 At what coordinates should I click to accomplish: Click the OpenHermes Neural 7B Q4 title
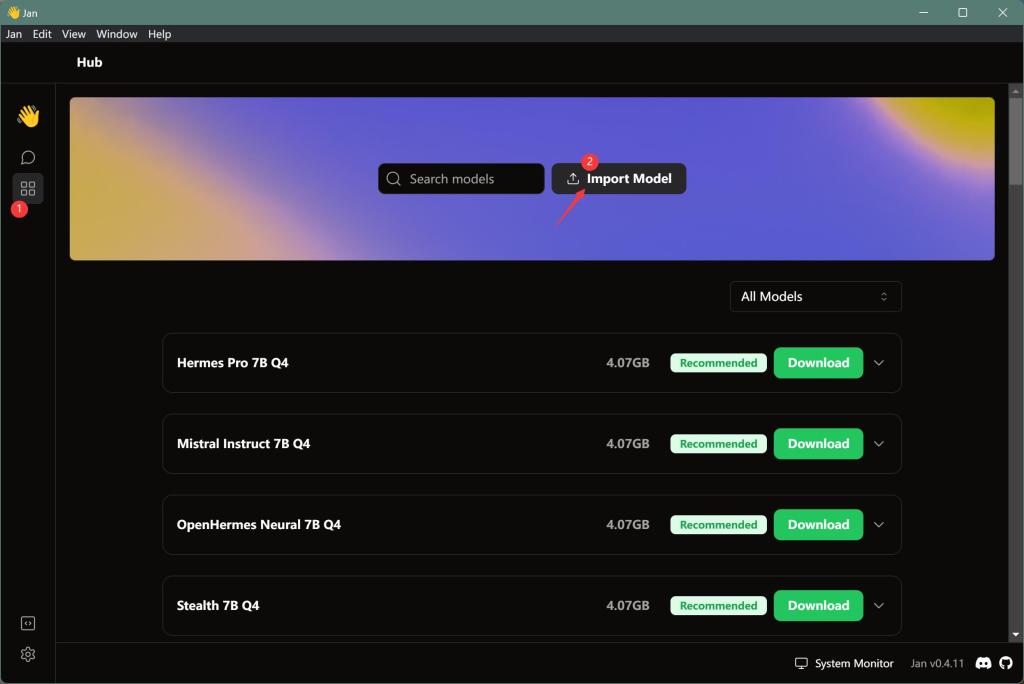259,525
